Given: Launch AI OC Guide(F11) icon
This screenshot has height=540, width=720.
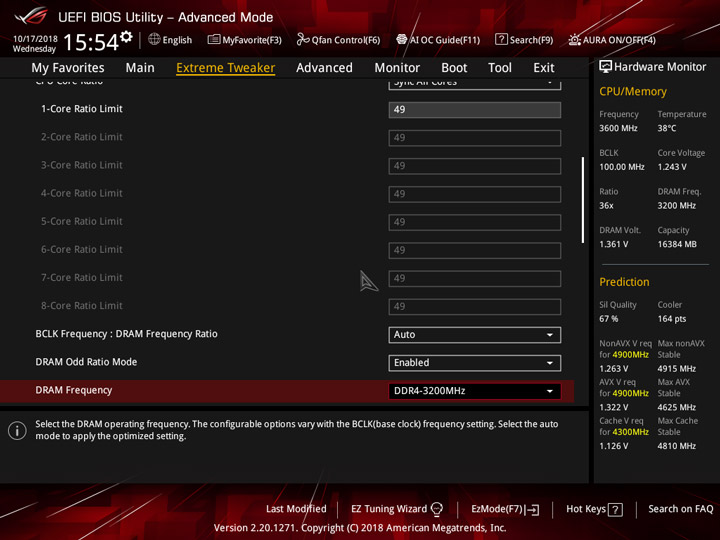Looking at the screenshot, I should point(401,39).
